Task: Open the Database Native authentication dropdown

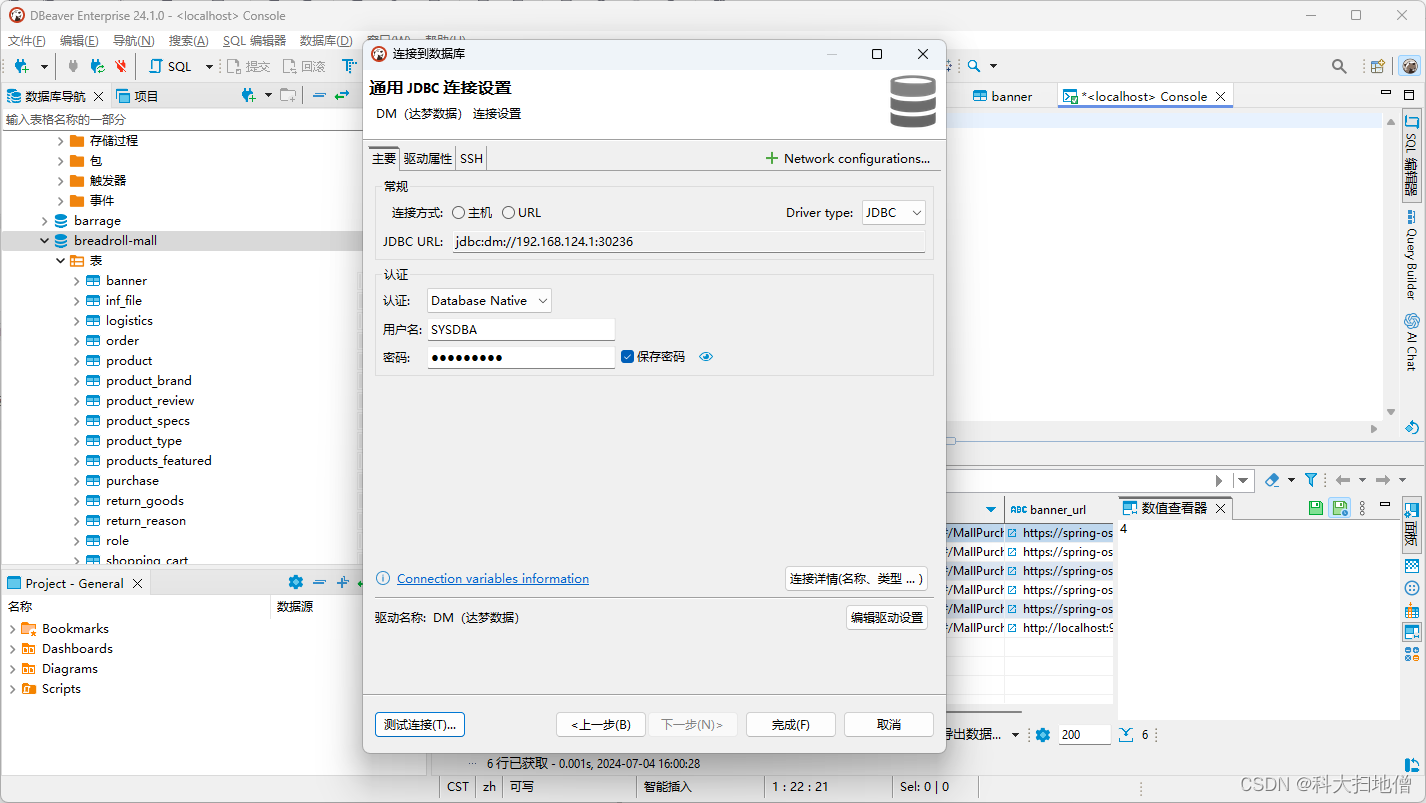Action: pyautogui.click(x=490, y=300)
